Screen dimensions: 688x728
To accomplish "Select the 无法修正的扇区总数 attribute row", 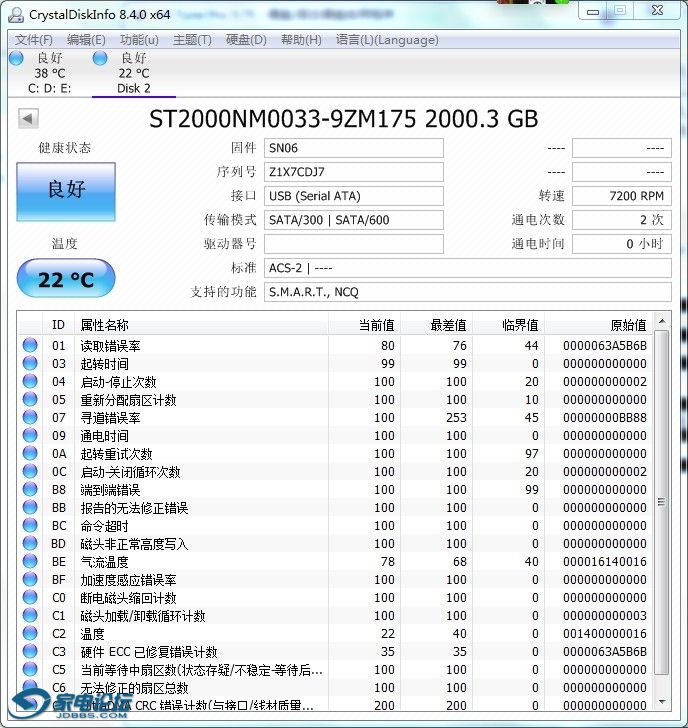I will point(335,687).
